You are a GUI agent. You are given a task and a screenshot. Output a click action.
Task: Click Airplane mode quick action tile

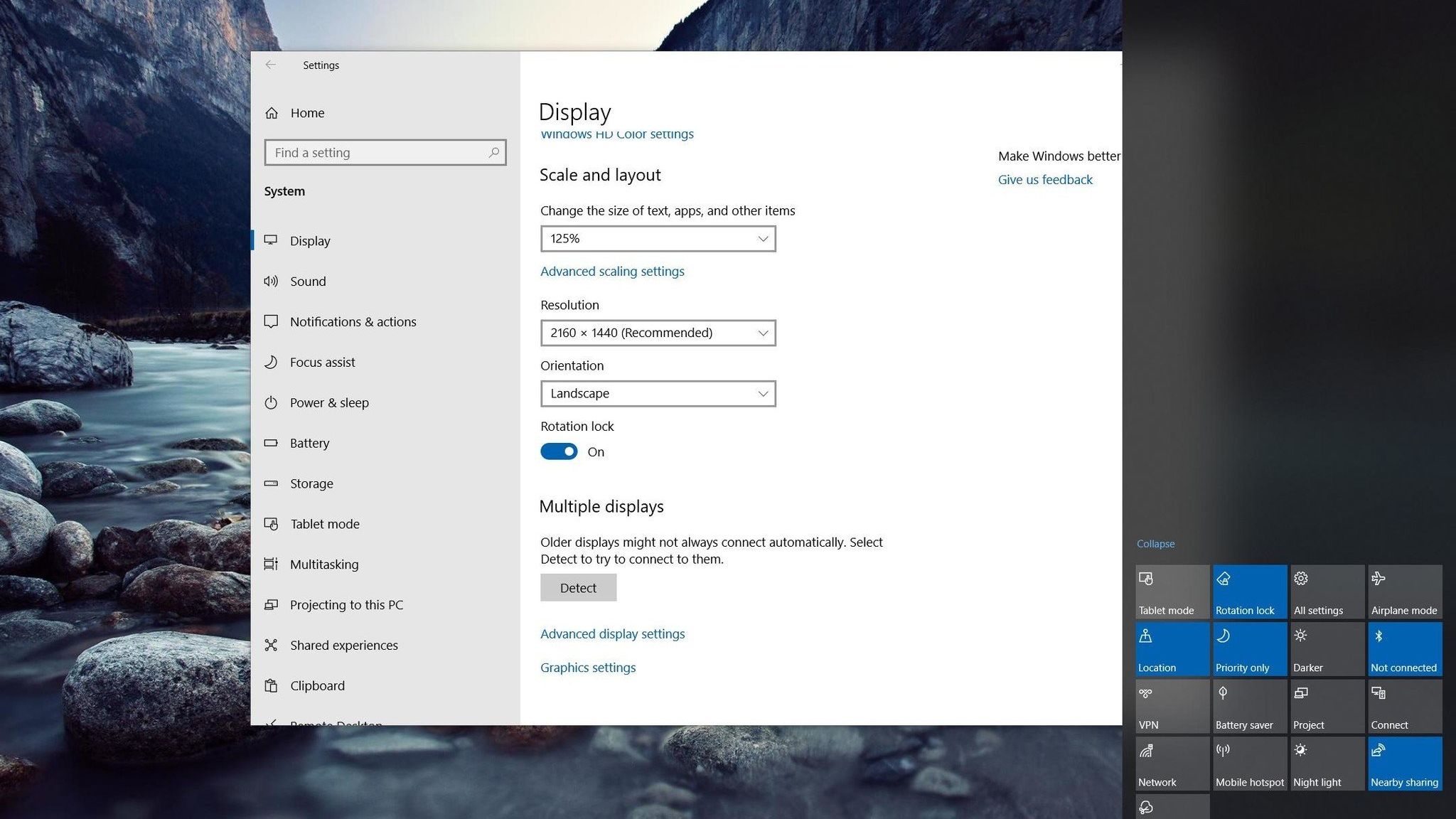click(1404, 591)
